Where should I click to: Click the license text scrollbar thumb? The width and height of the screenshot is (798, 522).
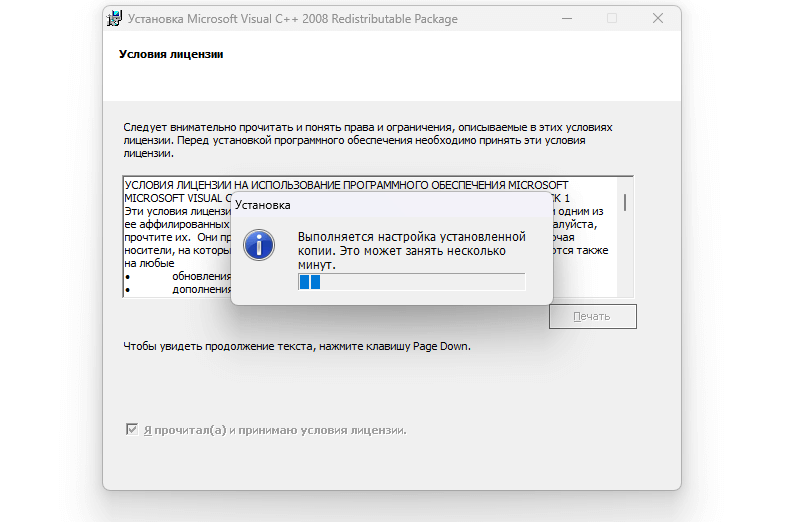[x=625, y=202]
